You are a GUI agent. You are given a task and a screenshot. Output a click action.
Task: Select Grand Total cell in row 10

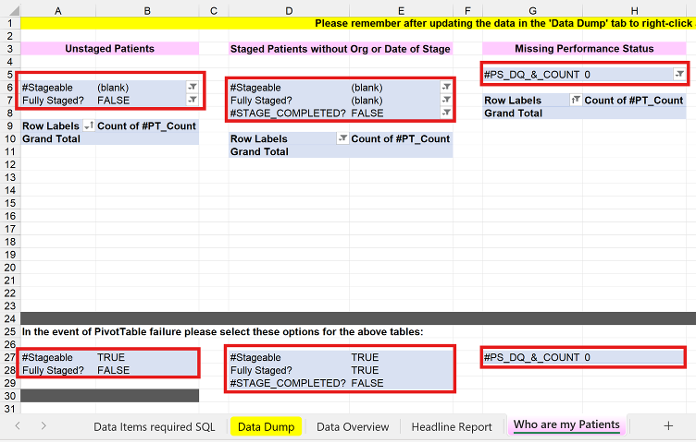coord(58,138)
